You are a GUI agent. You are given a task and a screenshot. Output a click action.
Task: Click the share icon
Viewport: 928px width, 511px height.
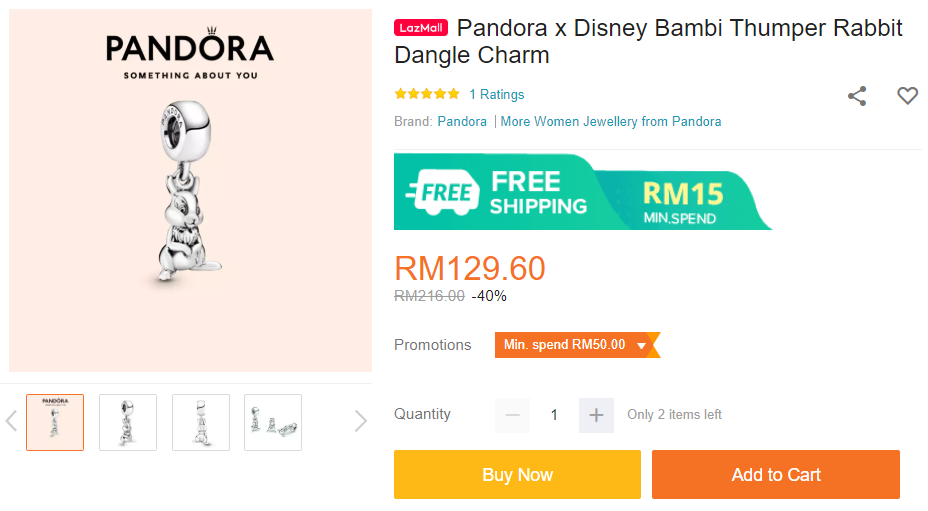(857, 96)
